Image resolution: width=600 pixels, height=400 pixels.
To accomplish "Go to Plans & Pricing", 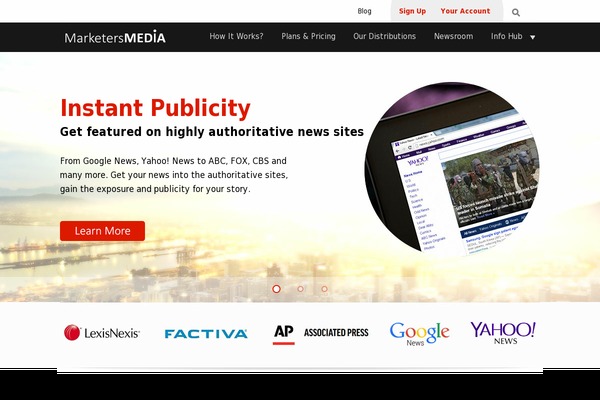I will [308, 36].
